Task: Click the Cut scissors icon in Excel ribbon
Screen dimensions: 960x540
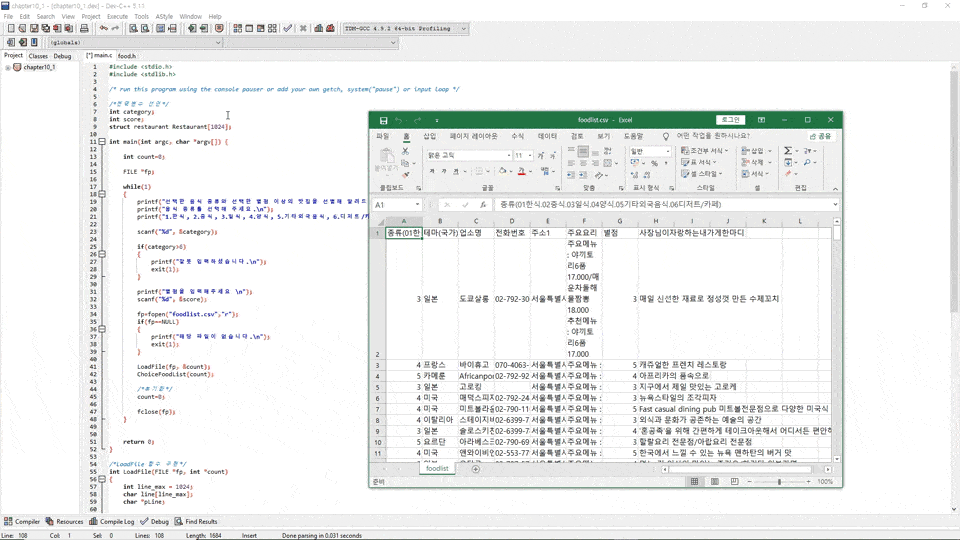Action: click(x=405, y=151)
